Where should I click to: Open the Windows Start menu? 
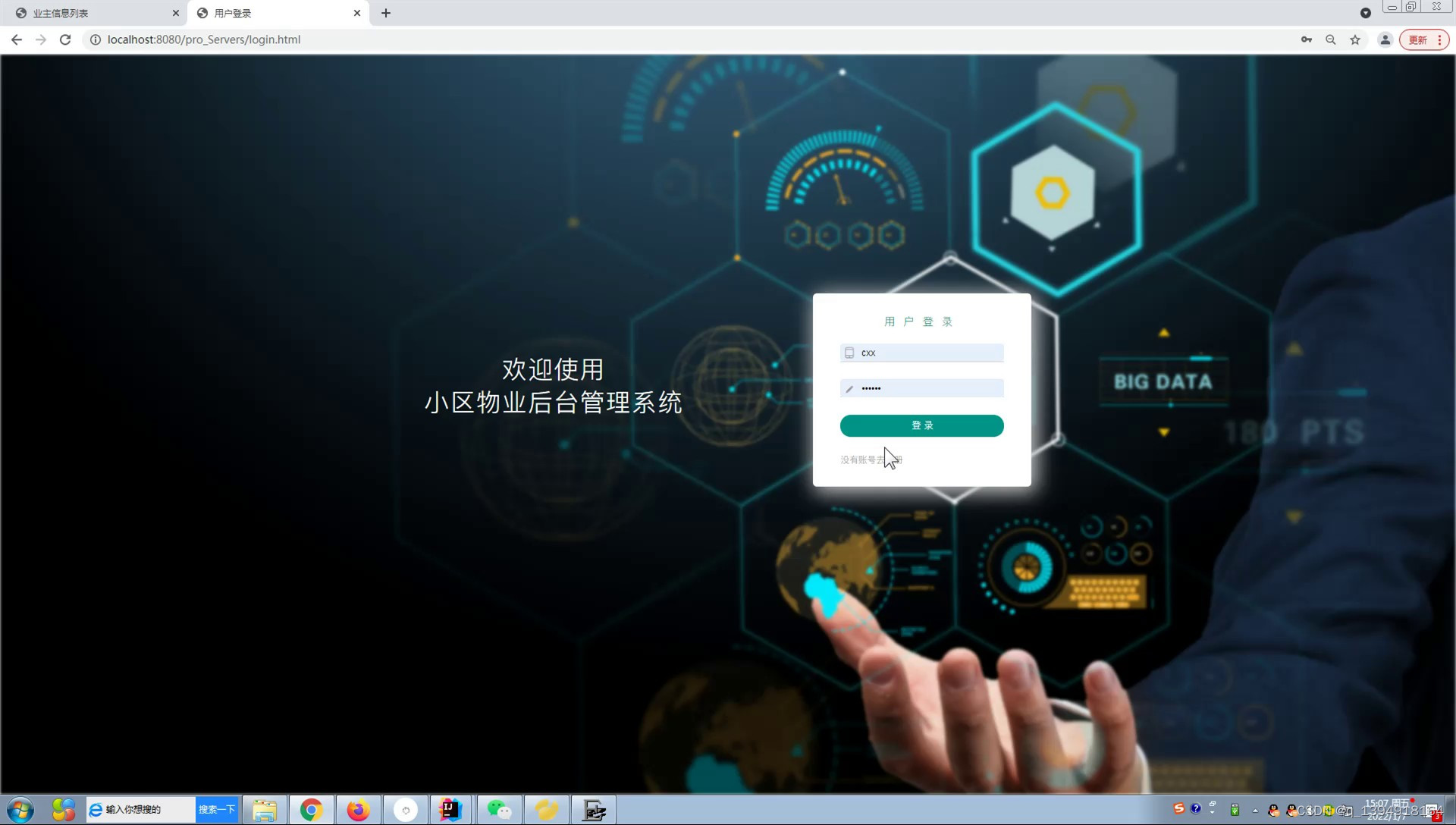click(x=20, y=810)
